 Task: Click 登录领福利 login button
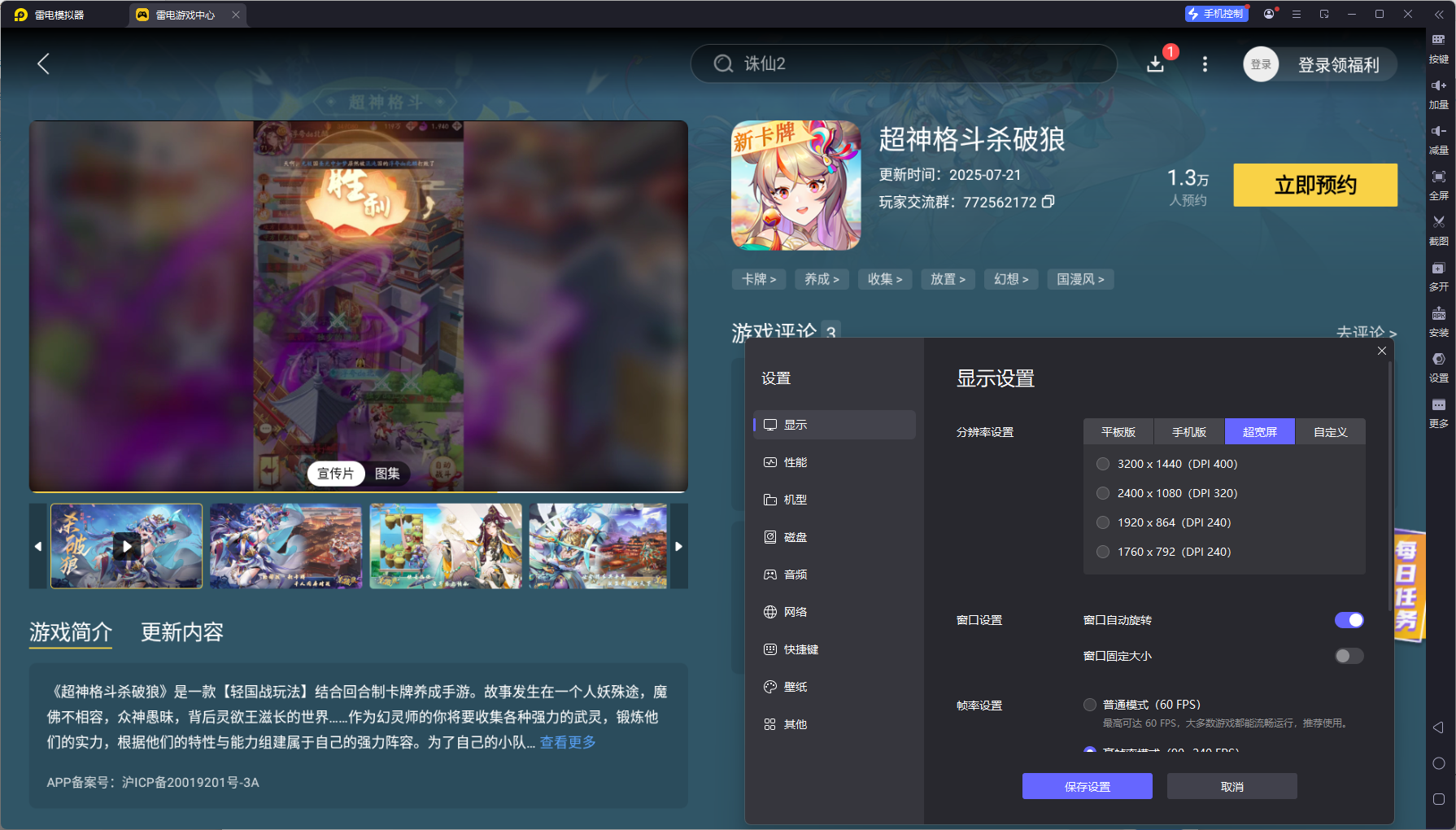(1338, 65)
